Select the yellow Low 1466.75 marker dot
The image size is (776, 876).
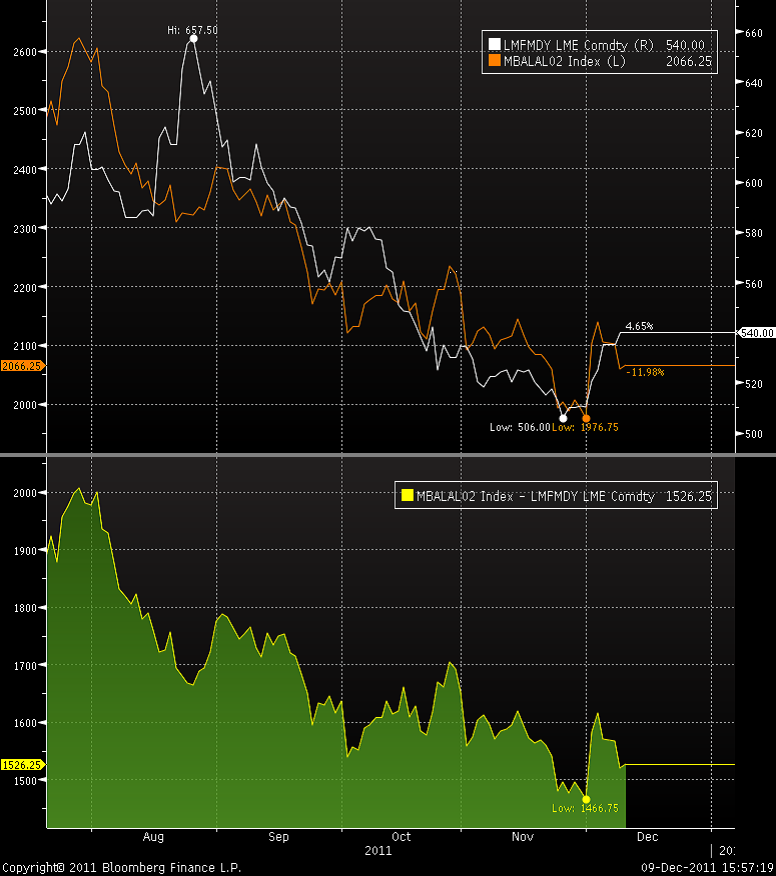586,799
